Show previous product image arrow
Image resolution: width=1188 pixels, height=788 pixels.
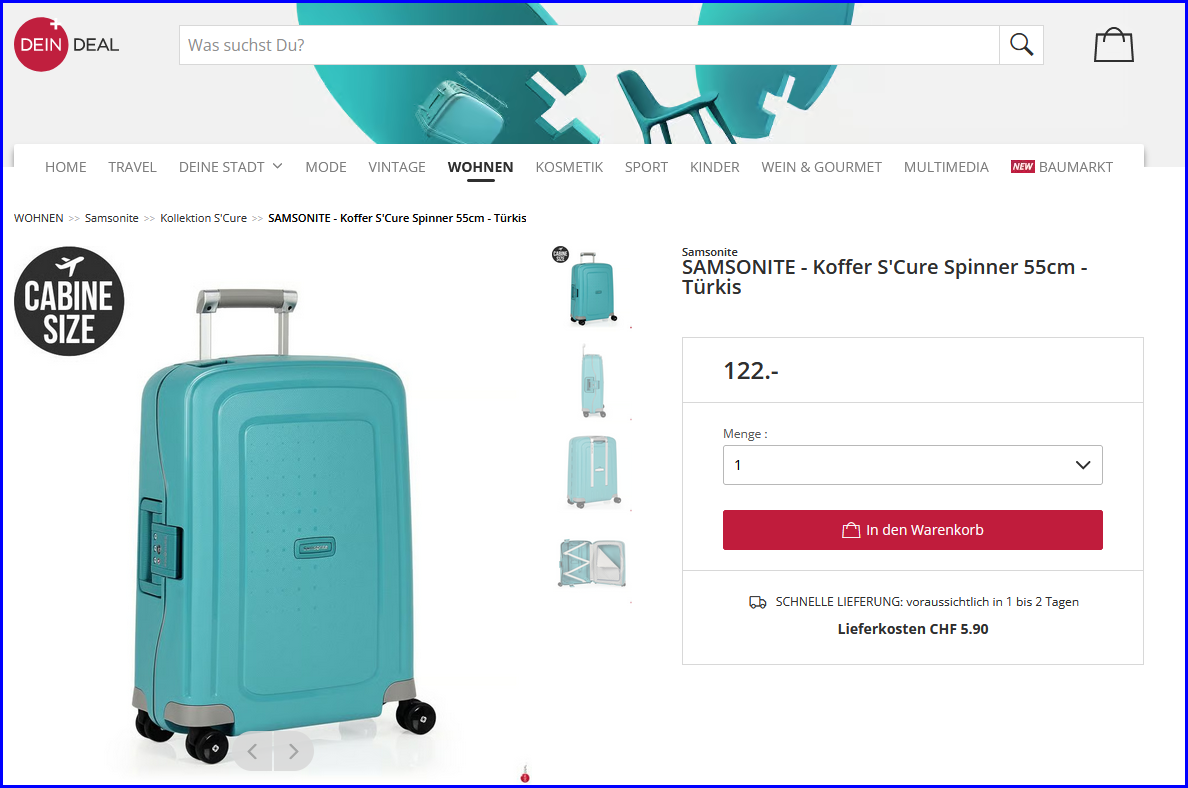[253, 752]
